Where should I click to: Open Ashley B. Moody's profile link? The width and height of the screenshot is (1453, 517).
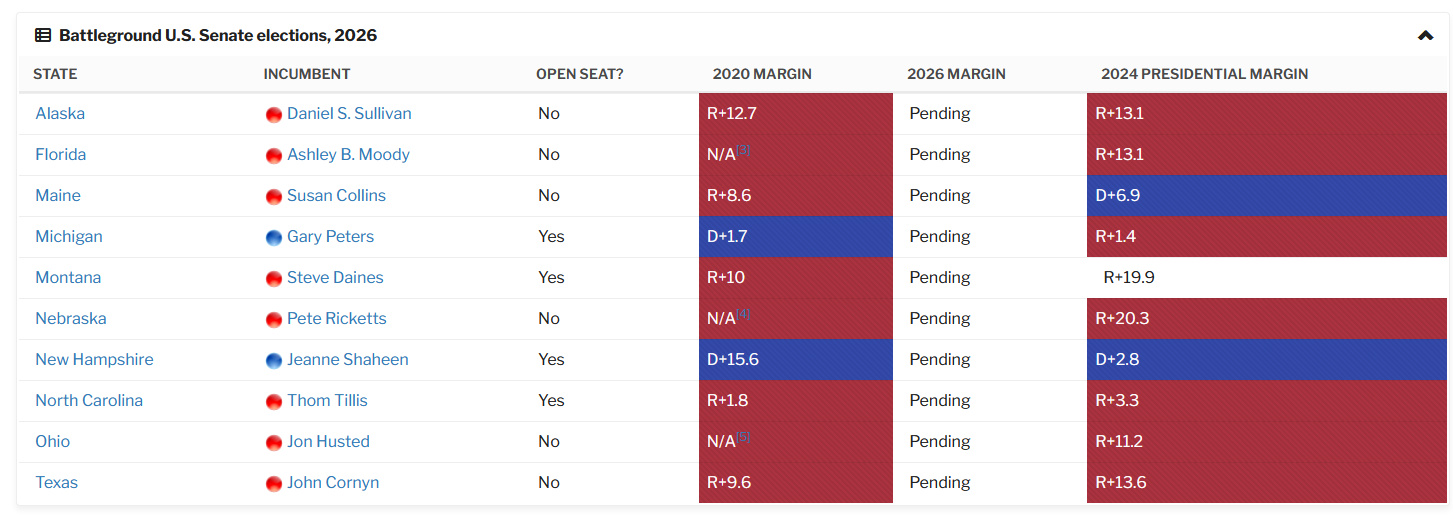pos(348,155)
